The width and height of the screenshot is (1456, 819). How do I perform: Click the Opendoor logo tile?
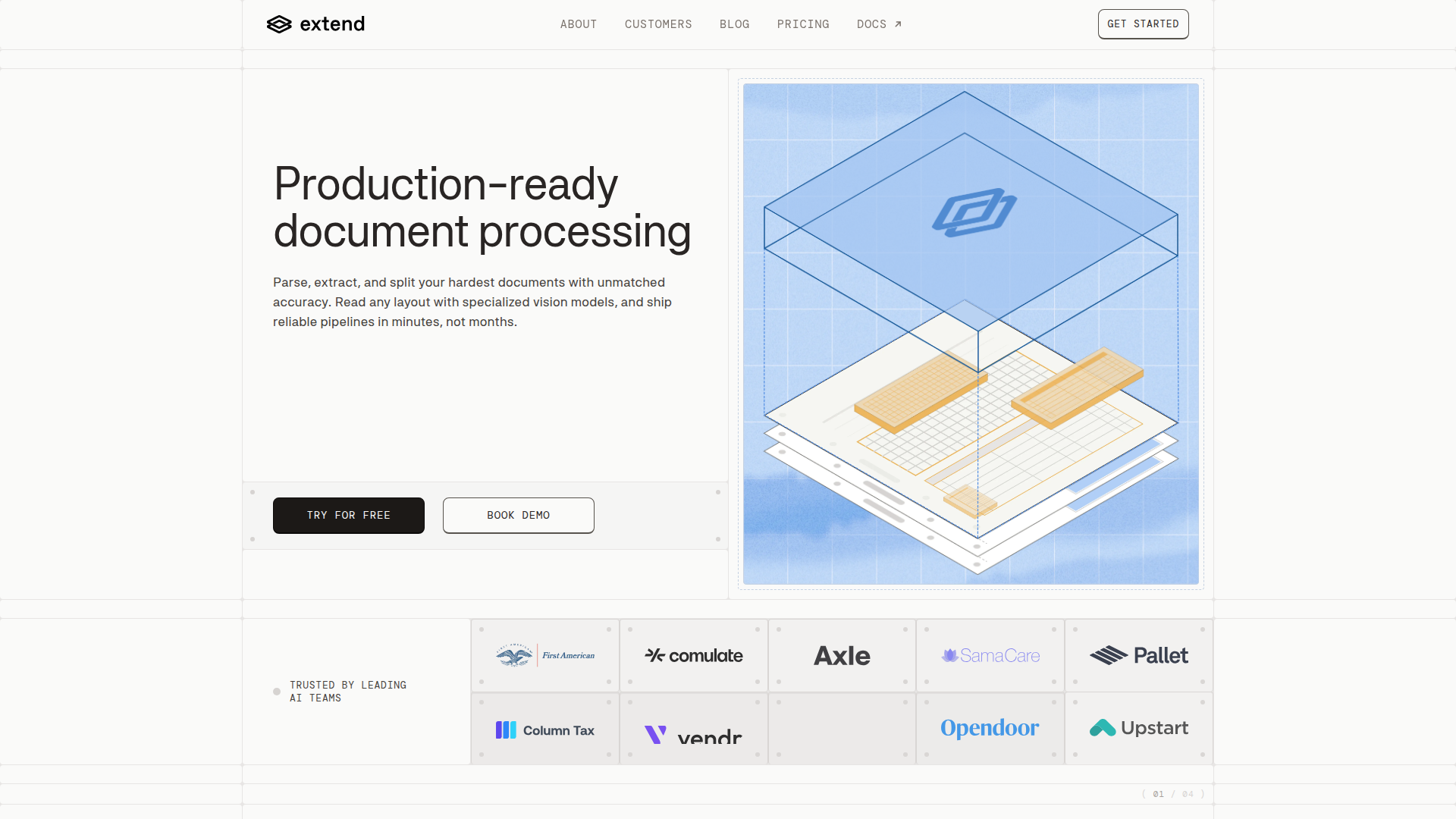click(990, 728)
